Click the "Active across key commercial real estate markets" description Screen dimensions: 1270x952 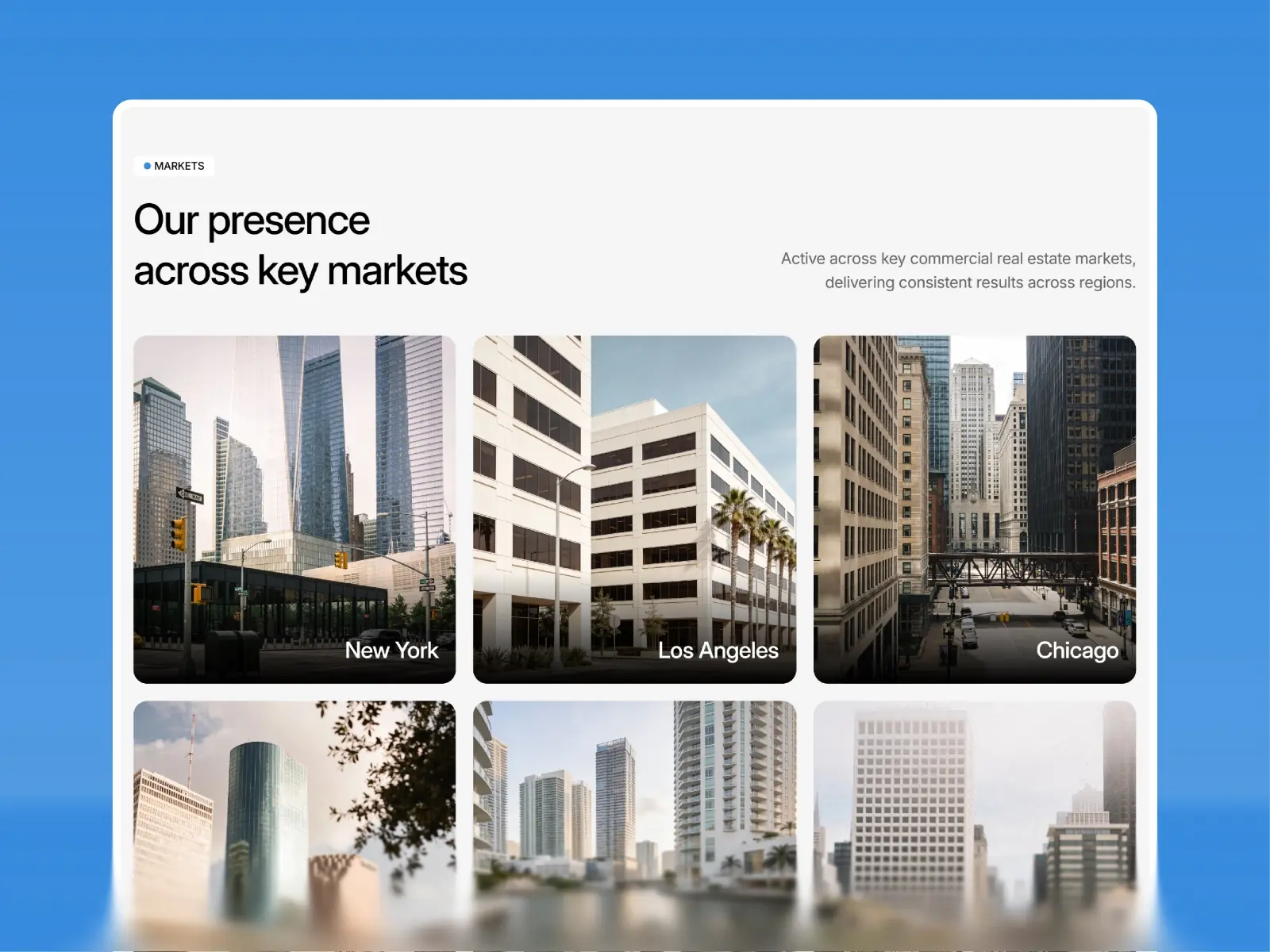(x=958, y=271)
